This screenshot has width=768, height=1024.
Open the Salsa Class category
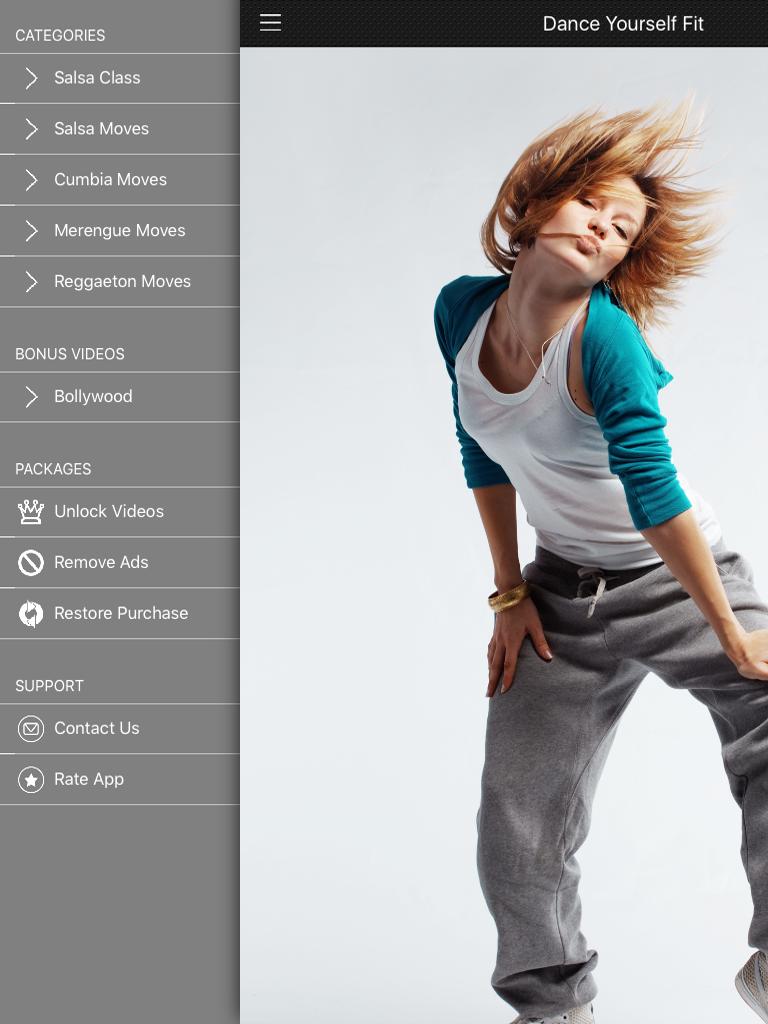click(x=120, y=78)
